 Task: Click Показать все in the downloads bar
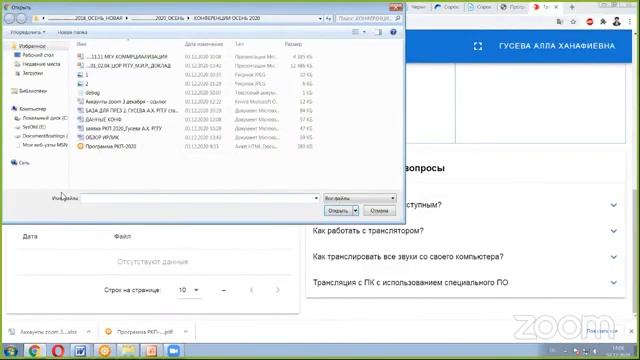click(x=602, y=331)
